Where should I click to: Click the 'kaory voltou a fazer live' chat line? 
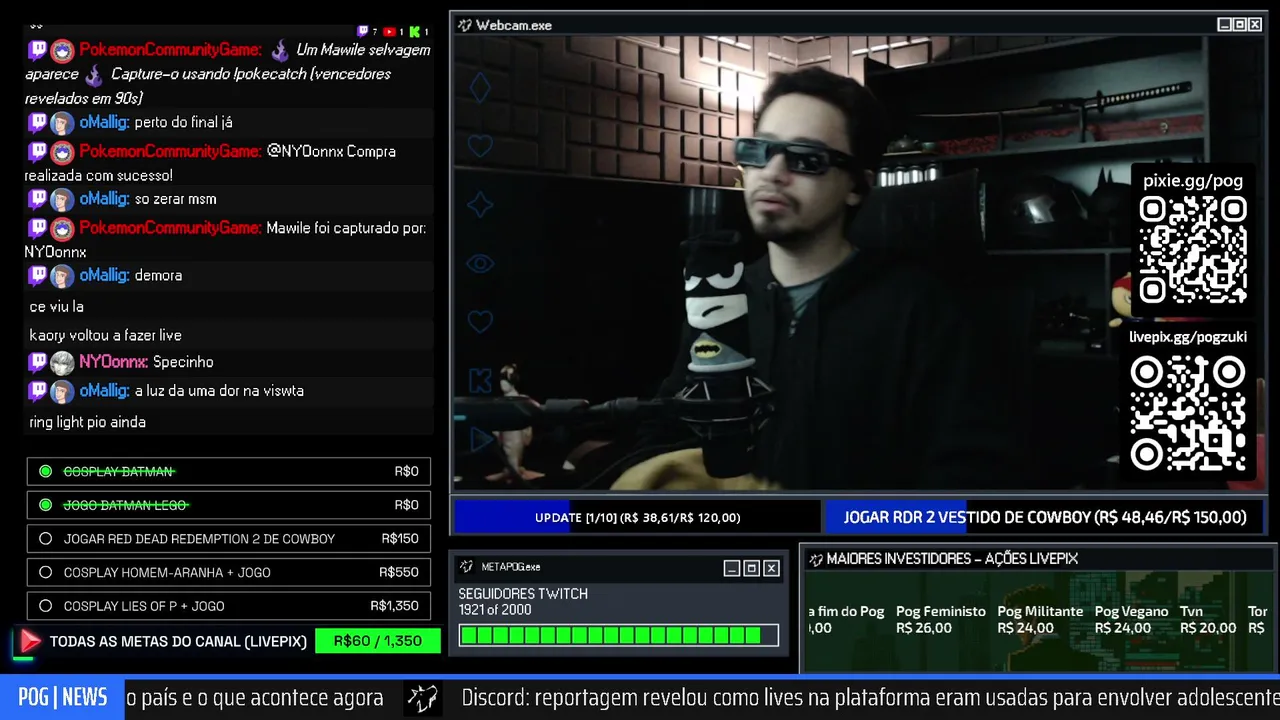point(105,335)
